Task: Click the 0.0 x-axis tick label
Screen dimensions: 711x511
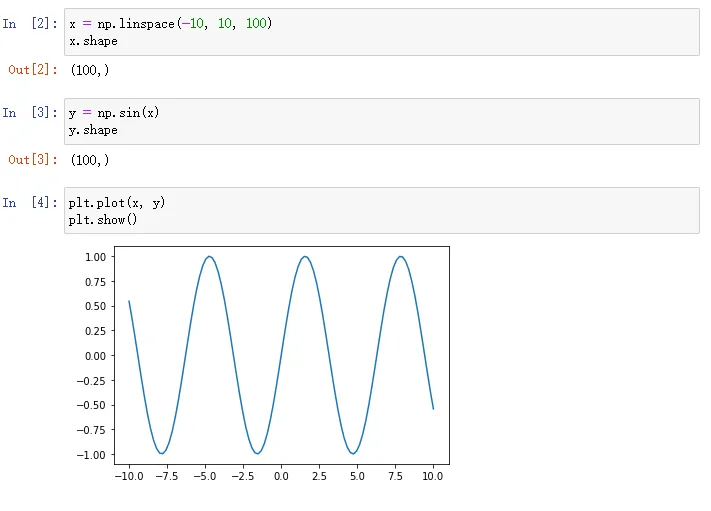Action: point(281,477)
